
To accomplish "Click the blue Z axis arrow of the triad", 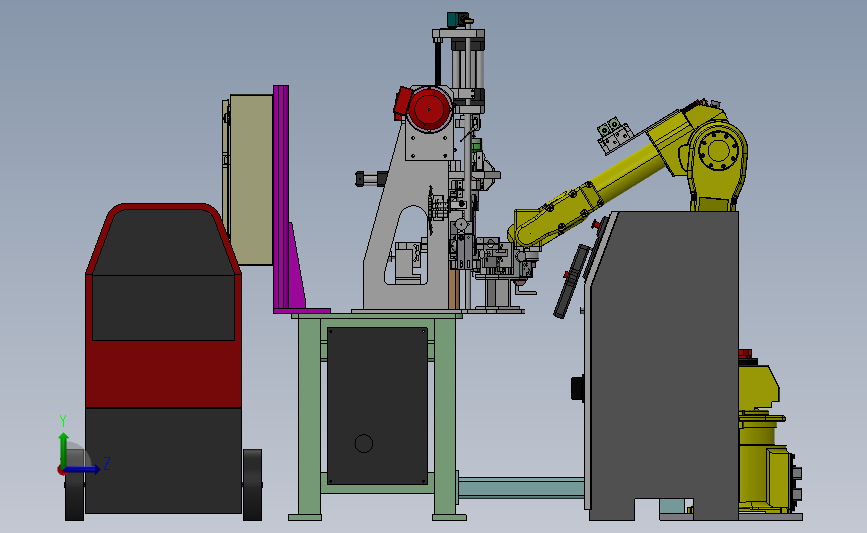I will click(83, 470).
